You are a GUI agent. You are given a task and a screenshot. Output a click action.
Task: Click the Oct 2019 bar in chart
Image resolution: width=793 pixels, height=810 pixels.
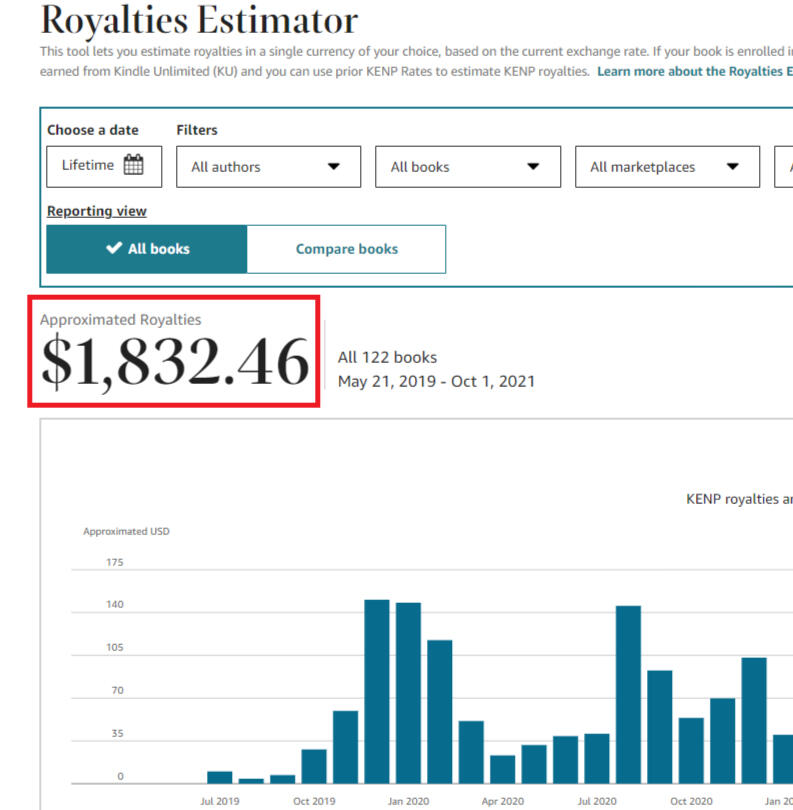[314, 766]
